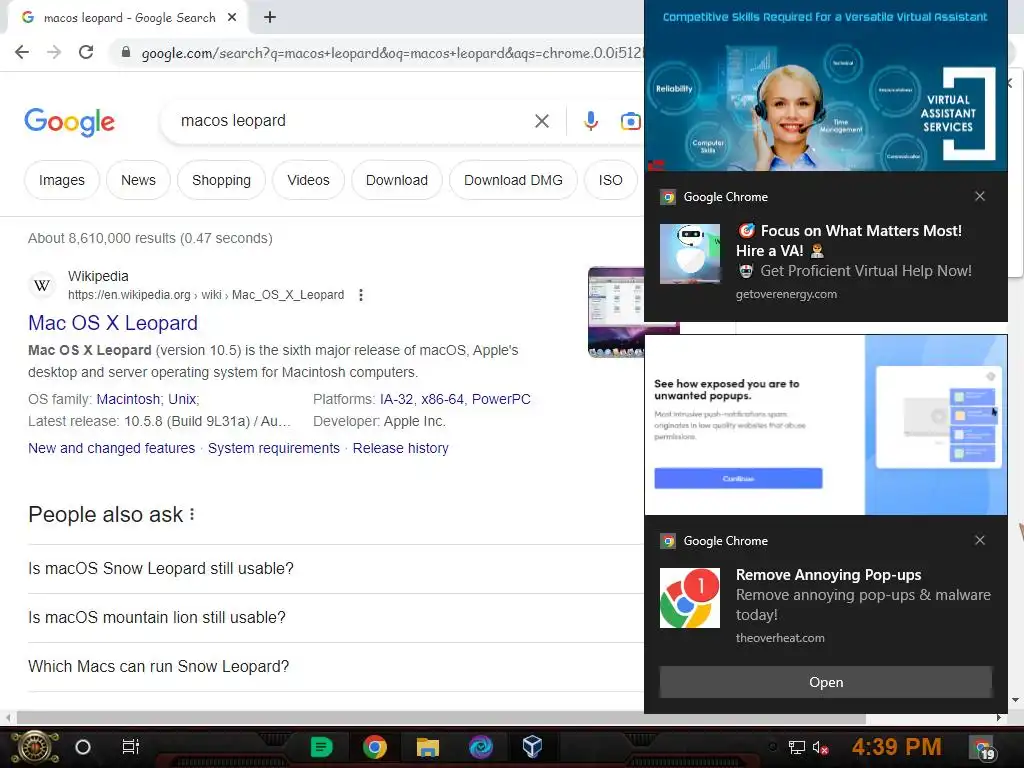Expand Is macOS mountain lion still usable?
The image size is (1024, 768).
336,618
